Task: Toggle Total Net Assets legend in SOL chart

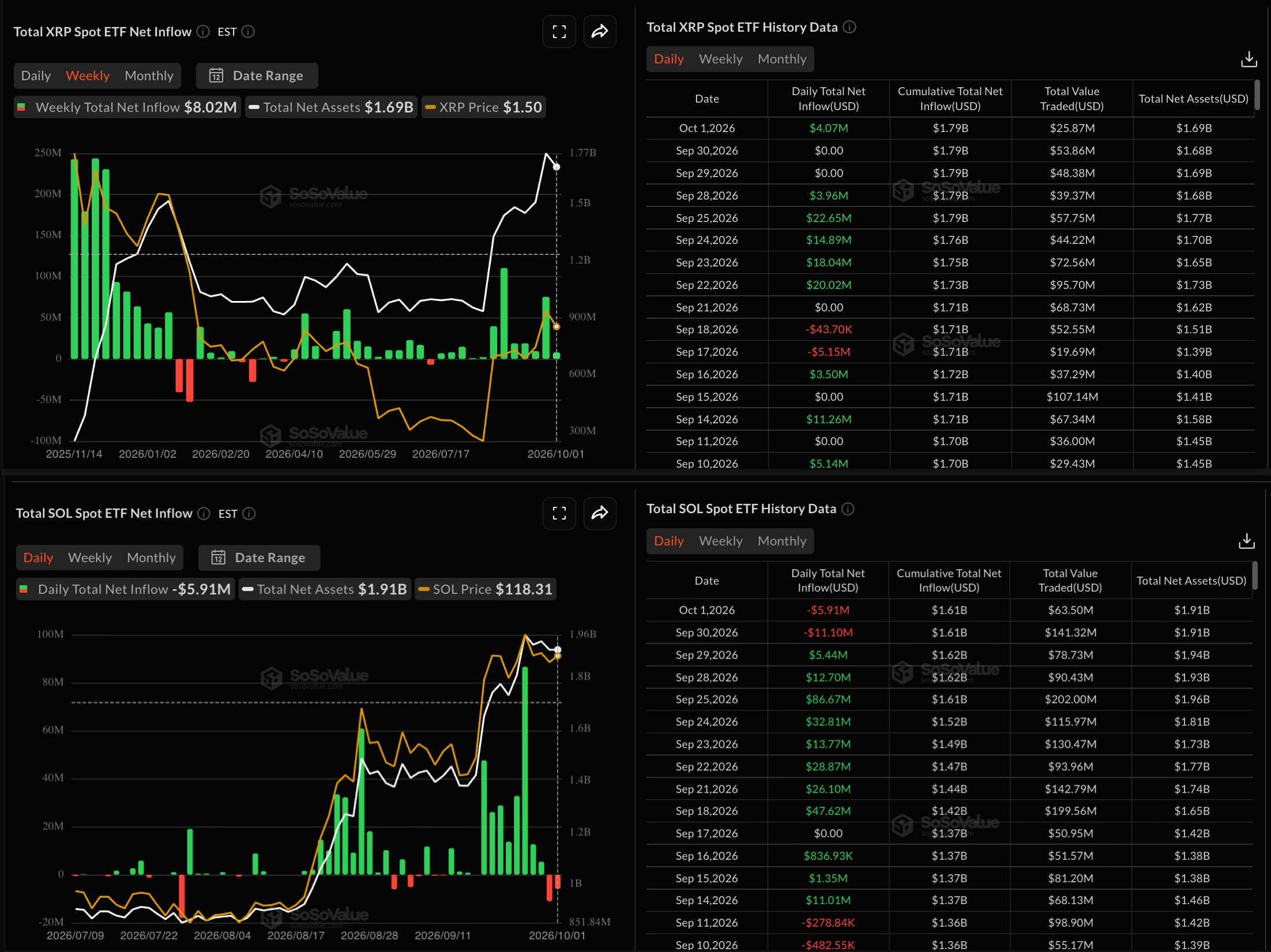Action: pos(325,589)
